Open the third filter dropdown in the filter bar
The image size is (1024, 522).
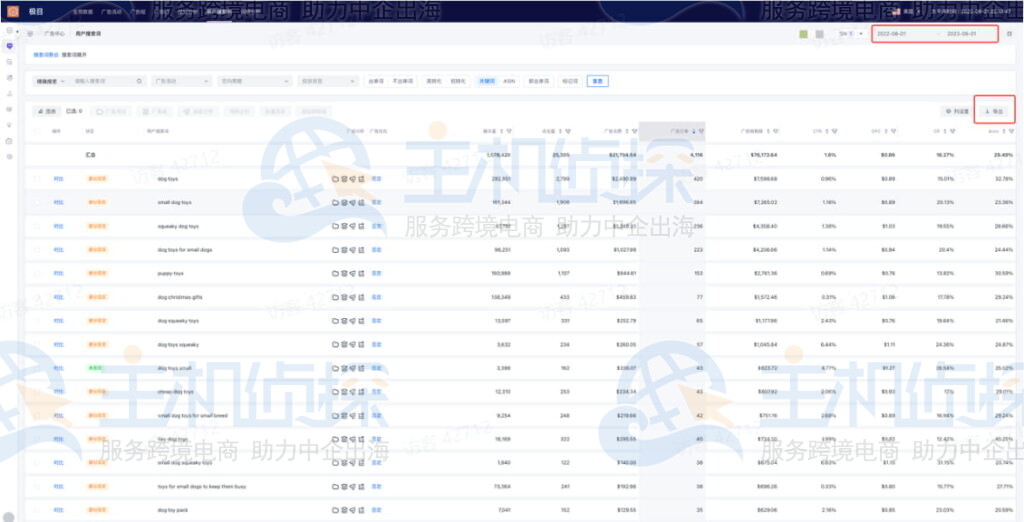(x=255, y=81)
